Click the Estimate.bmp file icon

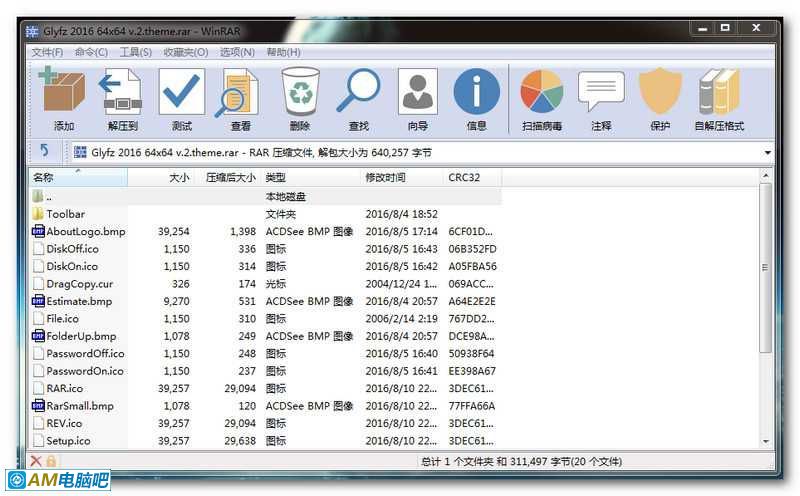point(38,301)
